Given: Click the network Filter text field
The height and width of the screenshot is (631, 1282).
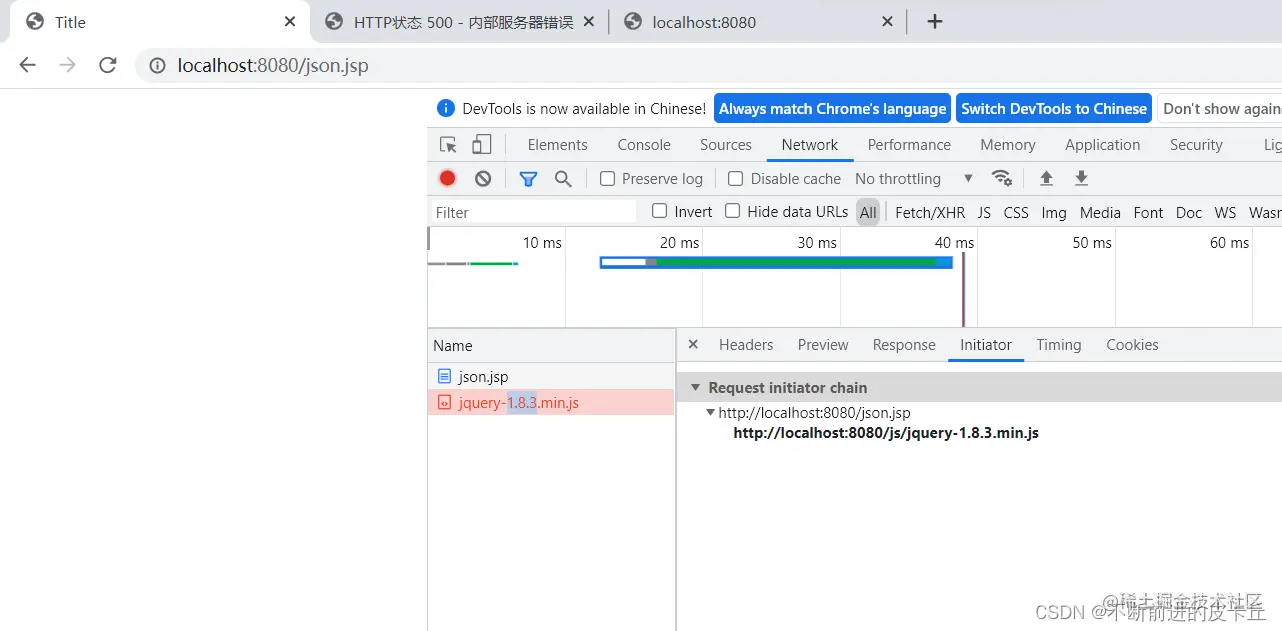Looking at the screenshot, I should 534,212.
